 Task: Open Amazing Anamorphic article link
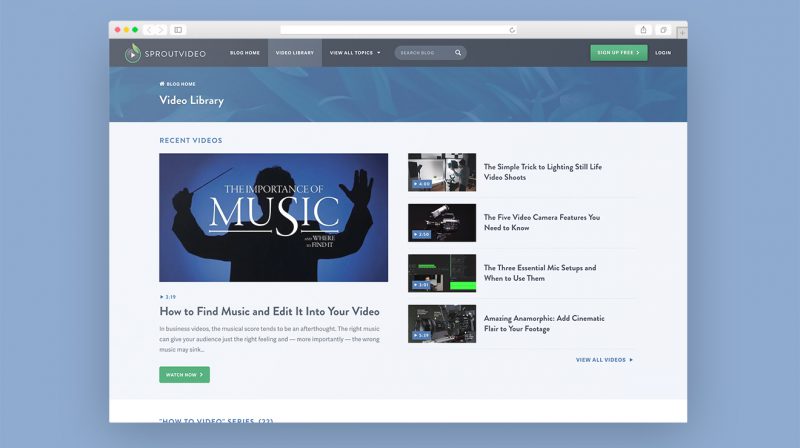(x=544, y=323)
